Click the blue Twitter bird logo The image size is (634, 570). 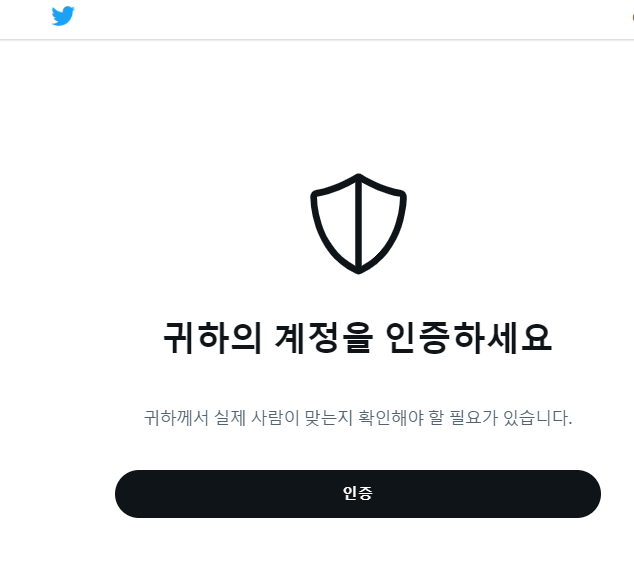coord(63,16)
